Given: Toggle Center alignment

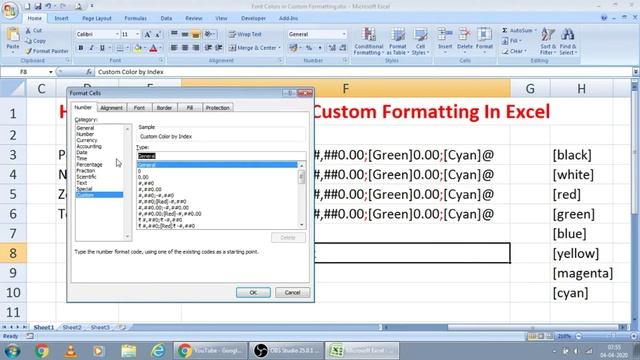Looking at the screenshot, I should tap(184, 48).
